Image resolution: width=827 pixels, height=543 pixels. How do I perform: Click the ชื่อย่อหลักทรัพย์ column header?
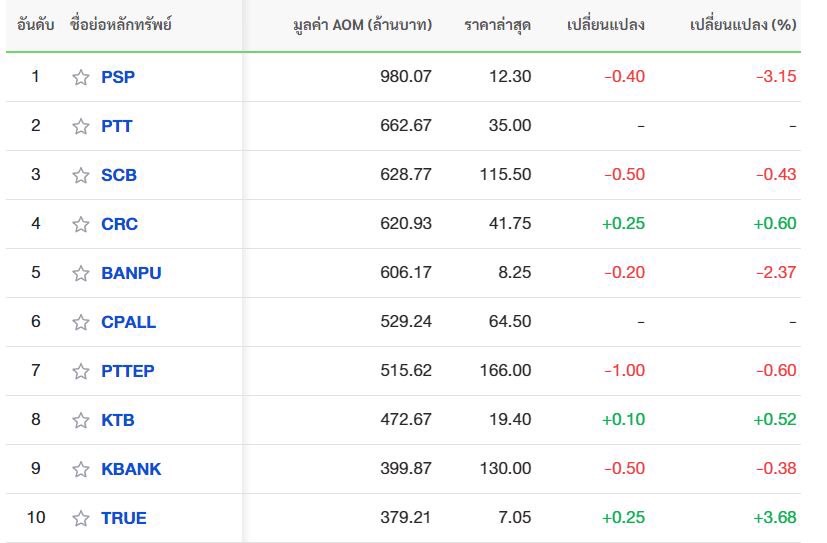pyautogui.click(x=121, y=25)
